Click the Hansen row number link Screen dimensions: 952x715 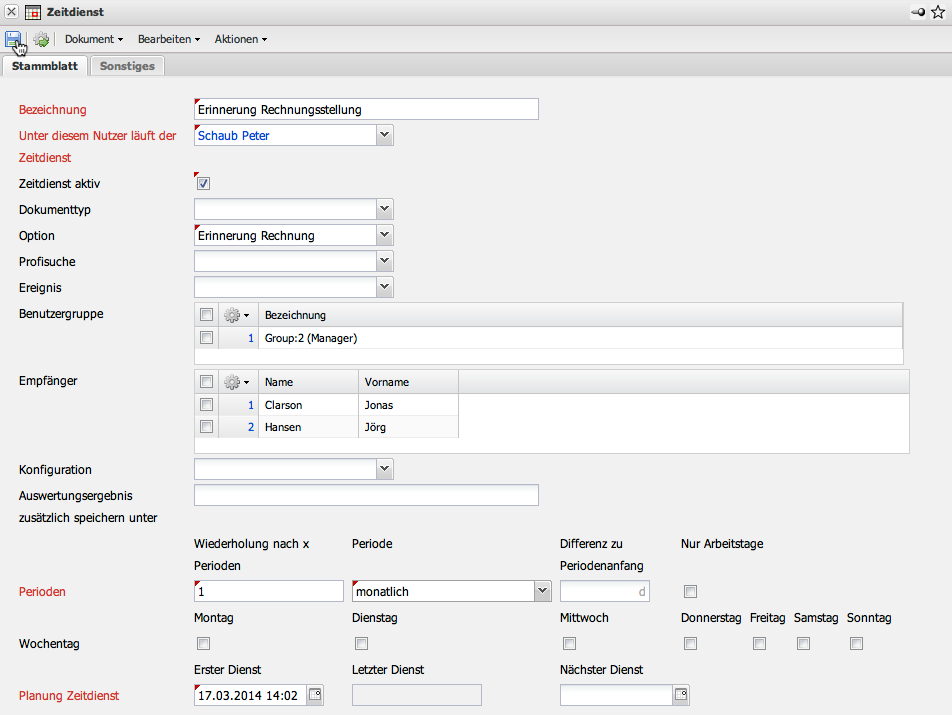[251, 427]
